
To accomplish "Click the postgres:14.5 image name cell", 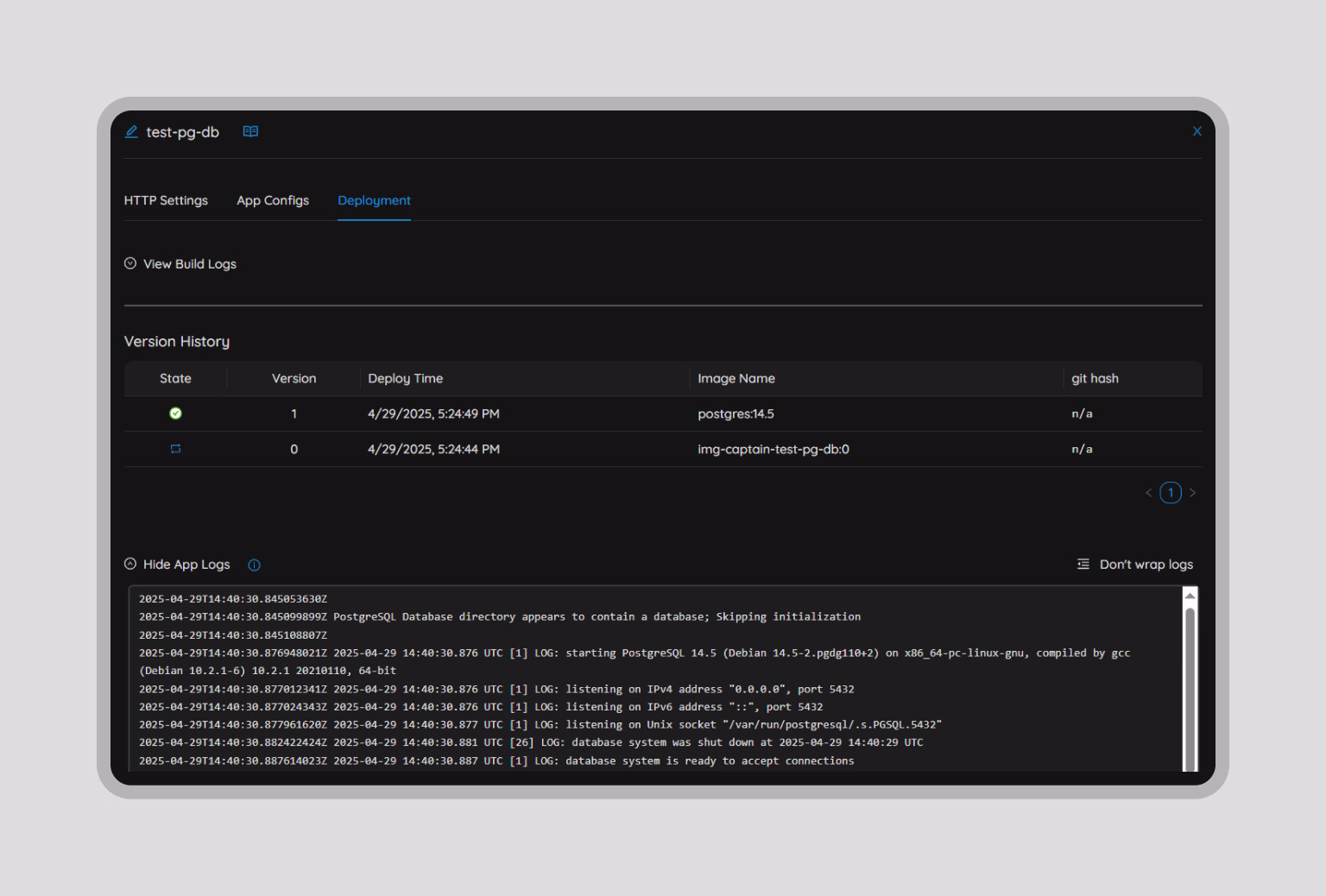I will pyautogui.click(x=736, y=413).
